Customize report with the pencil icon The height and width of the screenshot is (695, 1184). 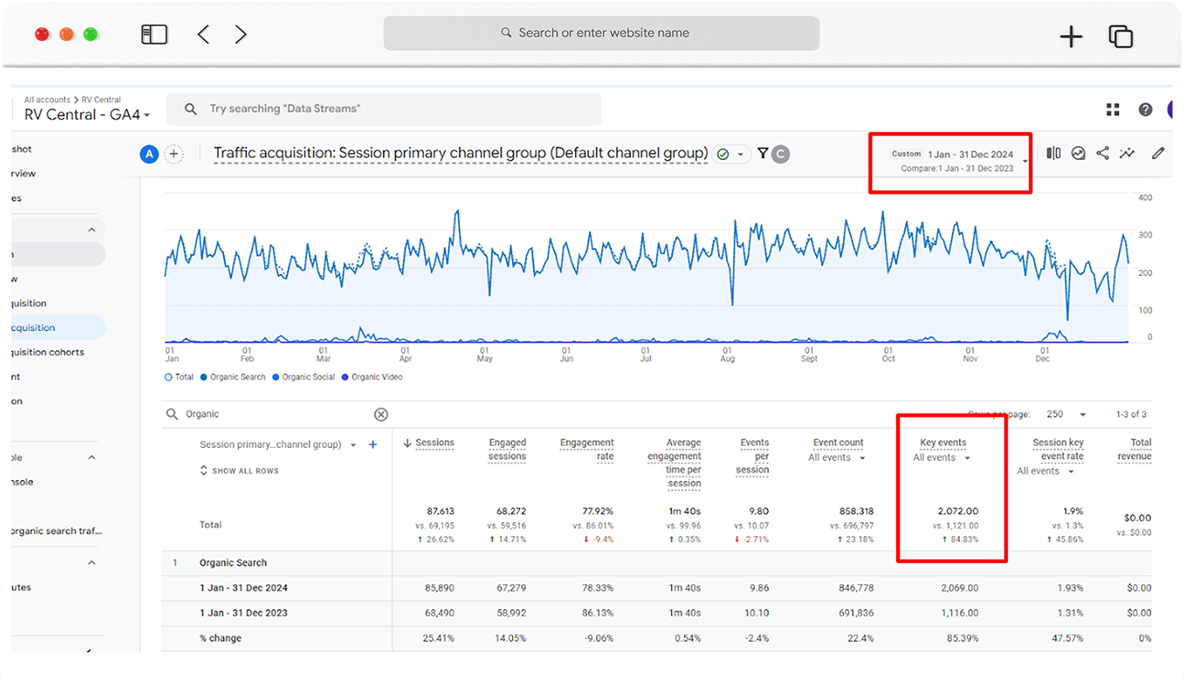[x=1158, y=153]
